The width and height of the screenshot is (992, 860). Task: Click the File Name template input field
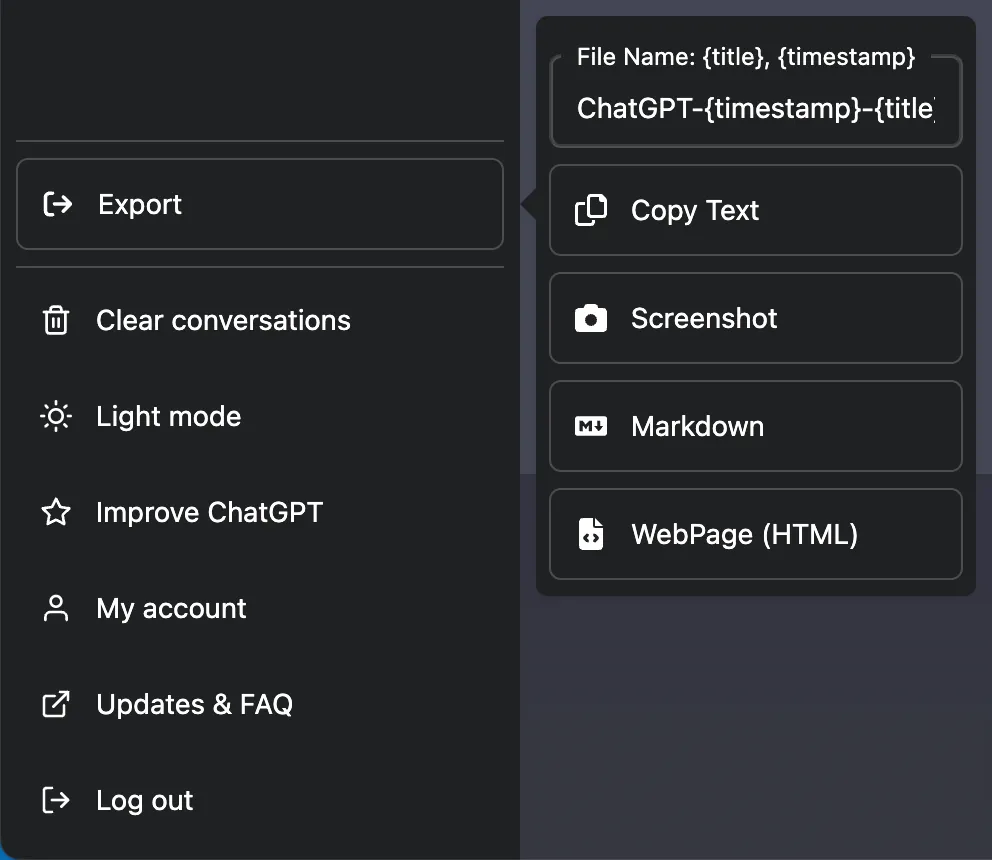pyautogui.click(x=755, y=108)
